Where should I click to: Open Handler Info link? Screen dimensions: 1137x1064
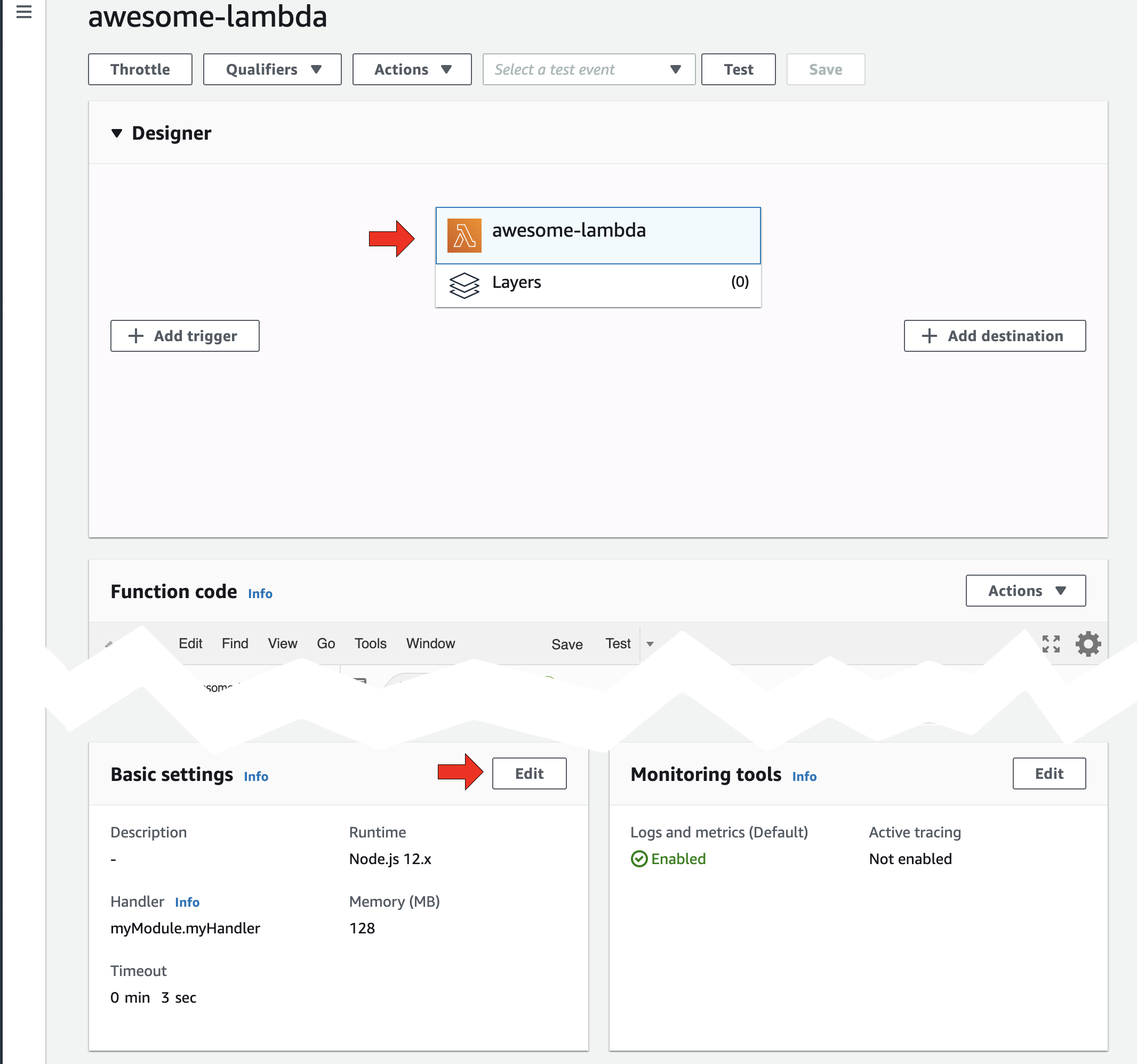[x=187, y=902]
